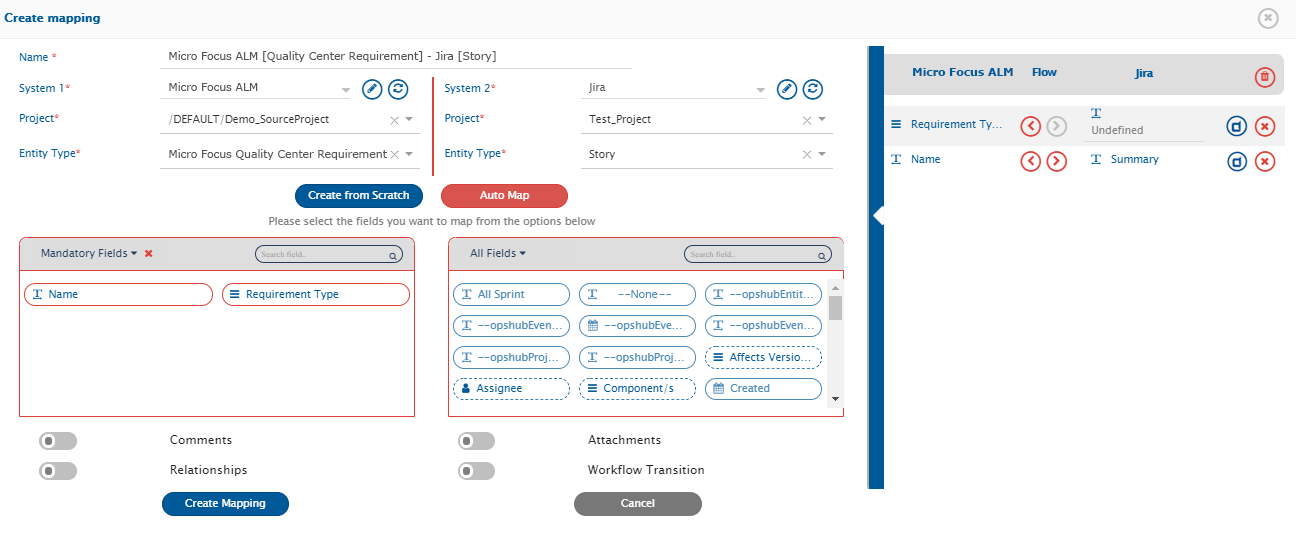This screenshot has height=535, width=1296.
Task: Set backward flow arrow for Name mapping
Action: [1030, 161]
